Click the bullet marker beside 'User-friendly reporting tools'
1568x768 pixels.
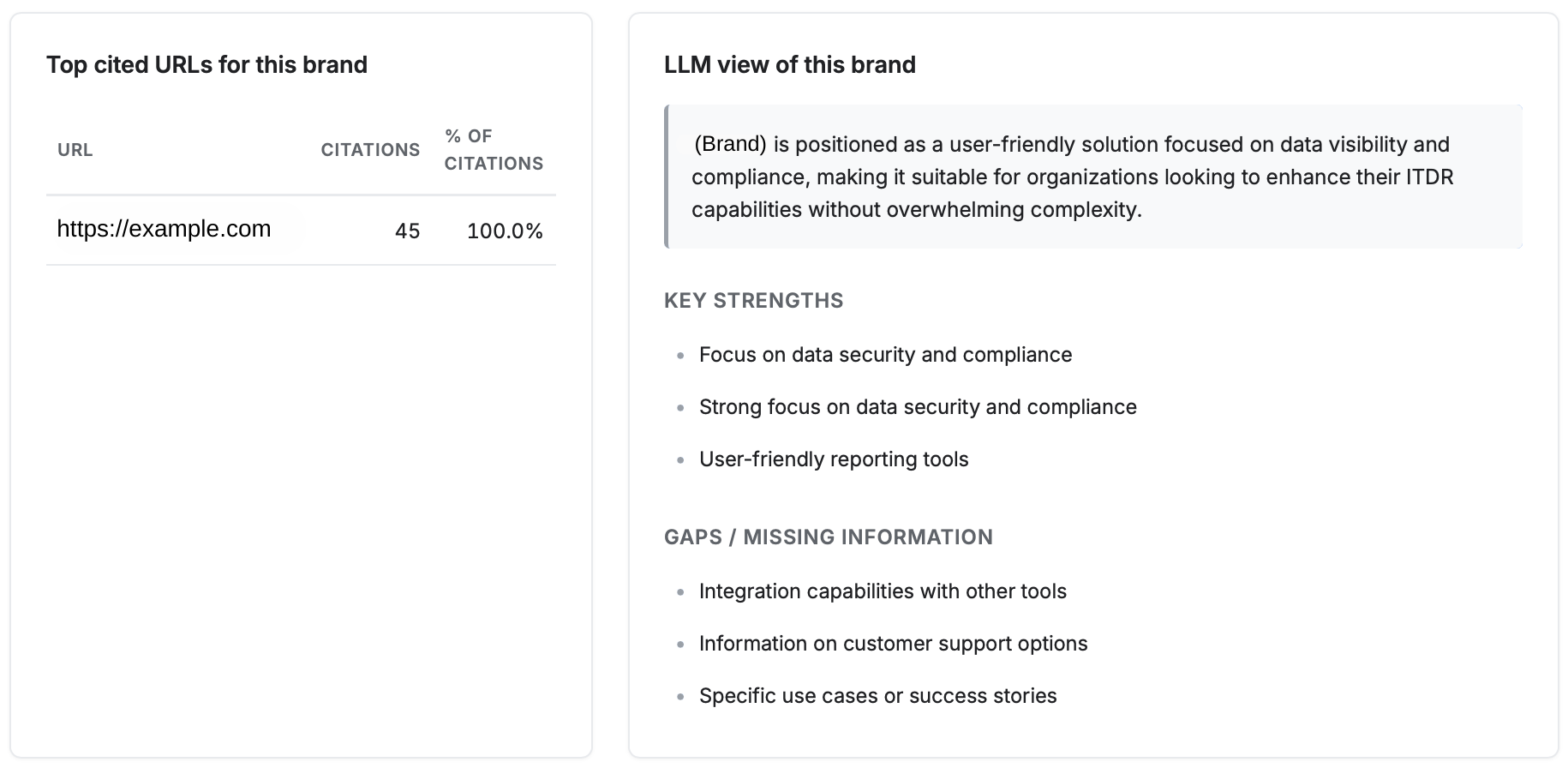(x=679, y=459)
